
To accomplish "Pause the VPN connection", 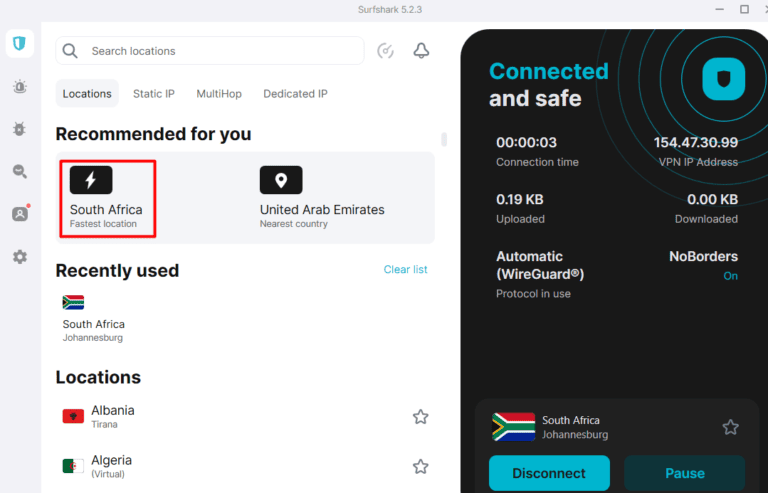I will click(684, 473).
